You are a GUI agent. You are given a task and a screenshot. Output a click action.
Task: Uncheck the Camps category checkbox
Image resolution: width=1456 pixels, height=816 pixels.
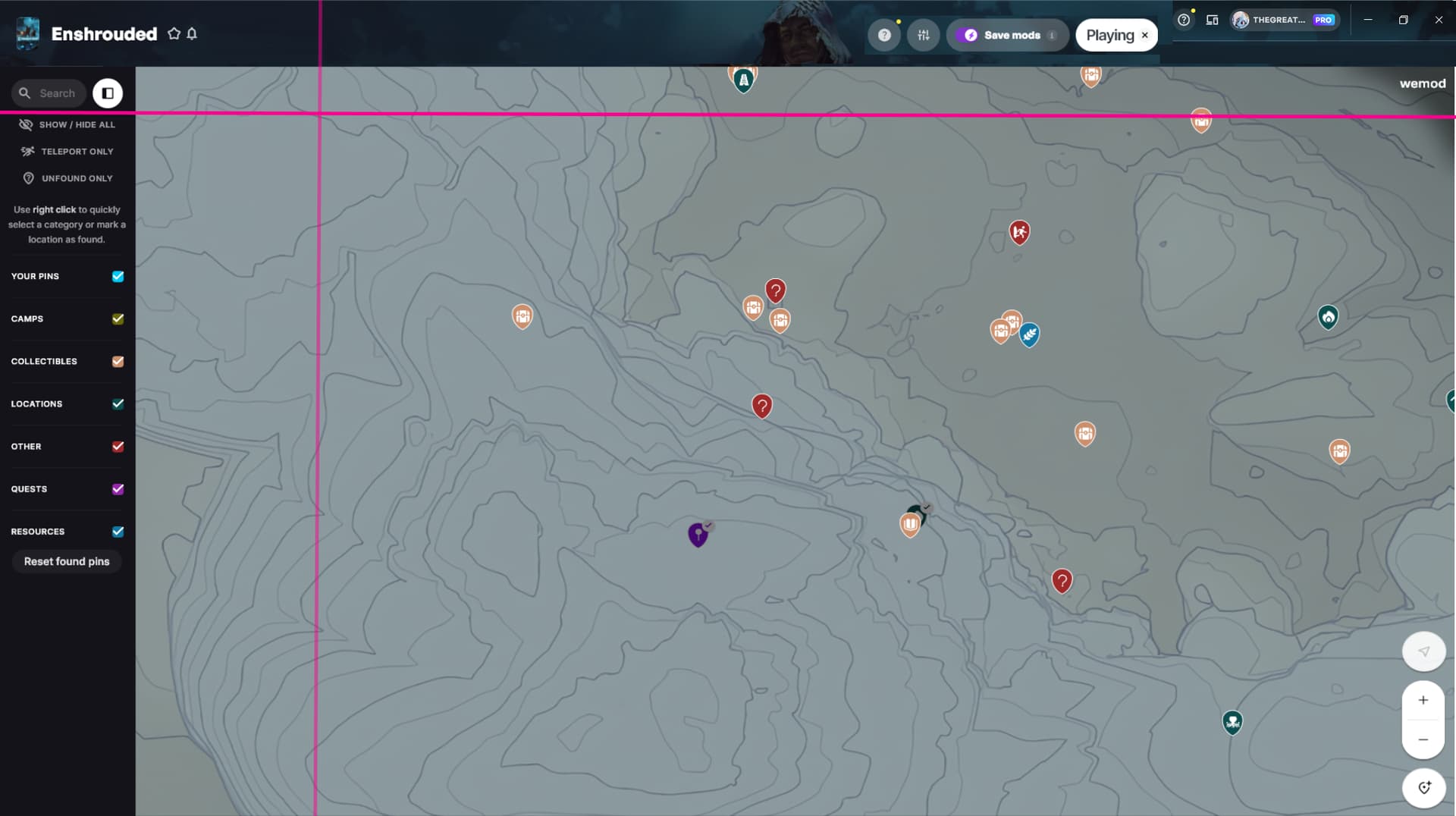click(x=118, y=319)
